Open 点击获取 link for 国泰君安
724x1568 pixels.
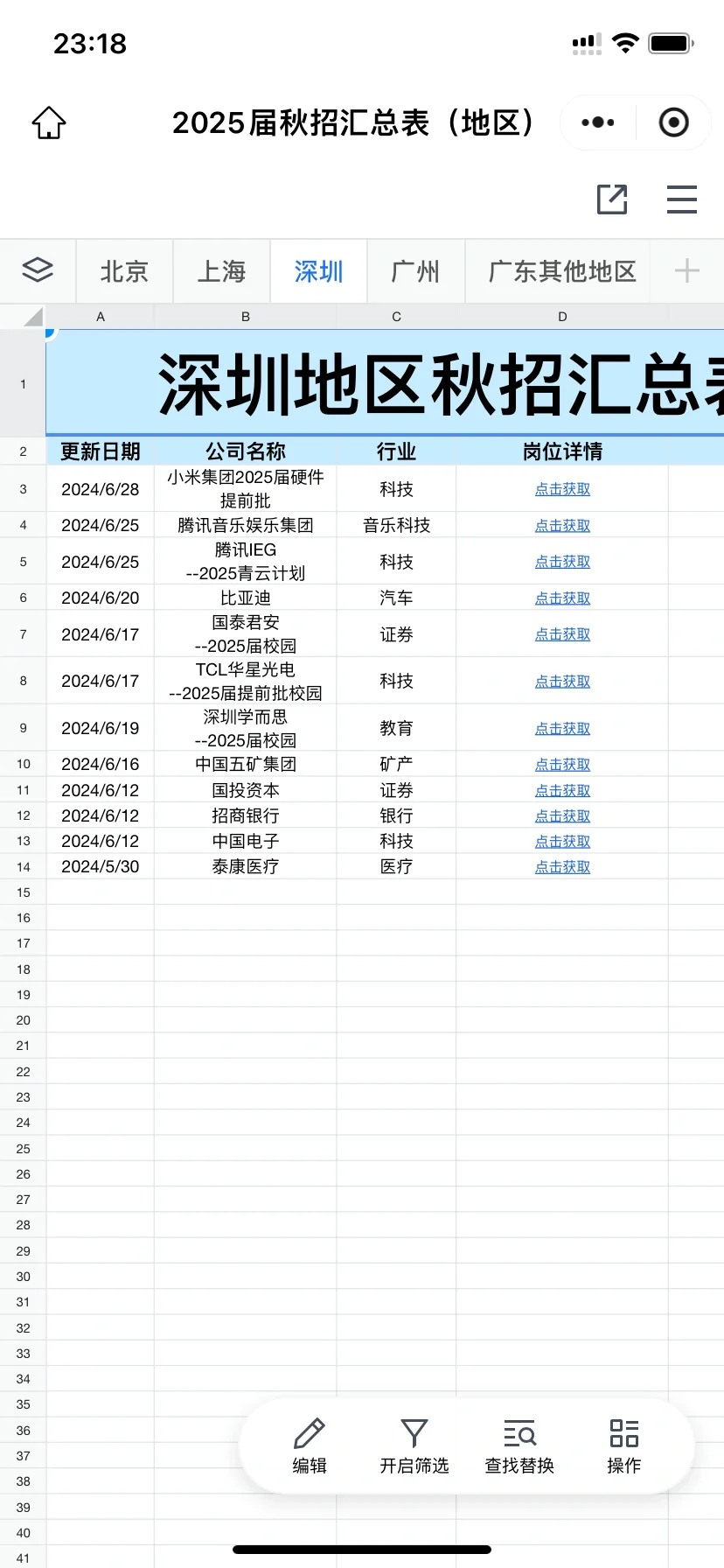point(562,634)
